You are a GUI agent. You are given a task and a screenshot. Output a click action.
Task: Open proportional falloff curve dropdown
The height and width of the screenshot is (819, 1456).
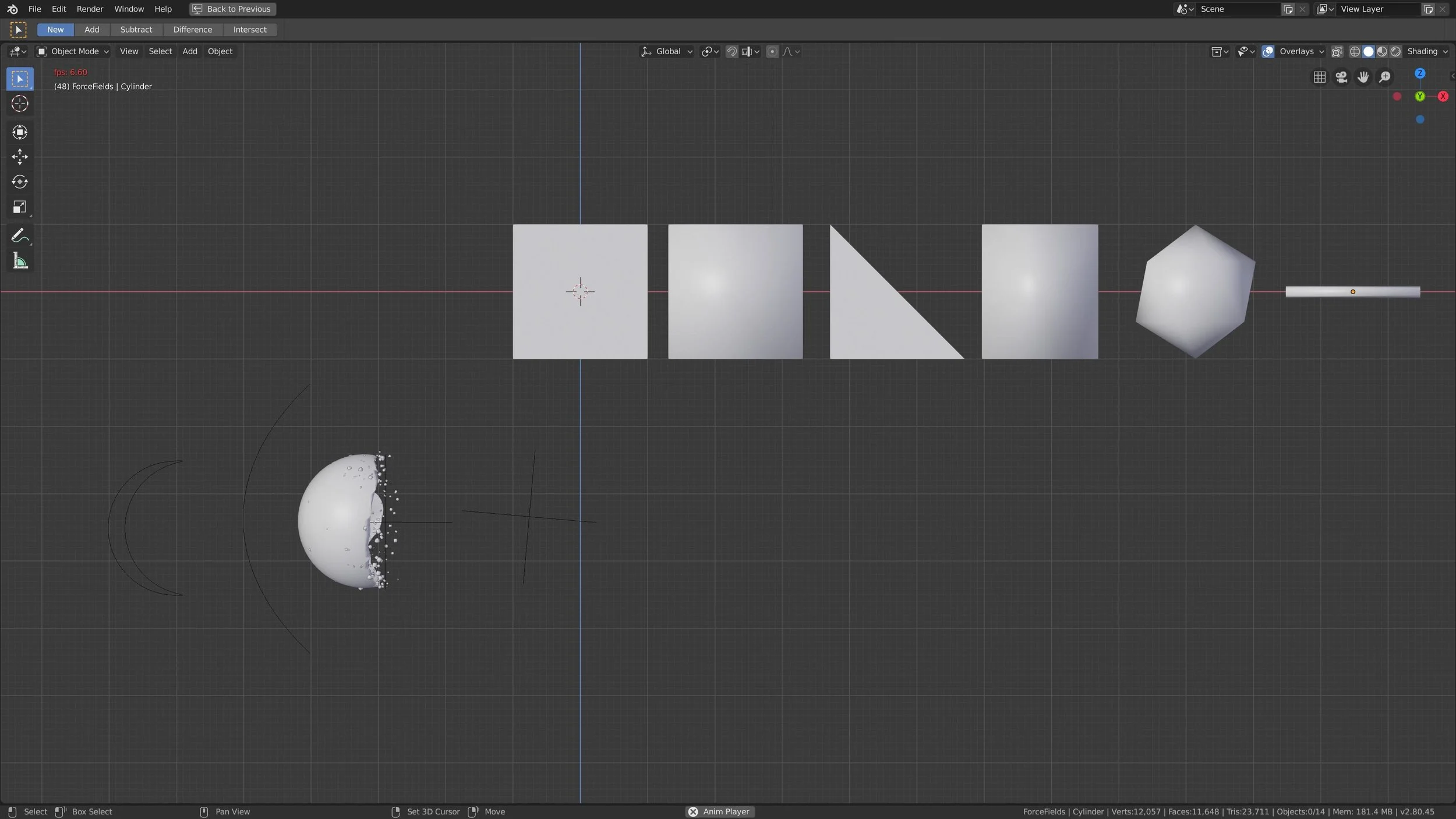tap(791, 51)
